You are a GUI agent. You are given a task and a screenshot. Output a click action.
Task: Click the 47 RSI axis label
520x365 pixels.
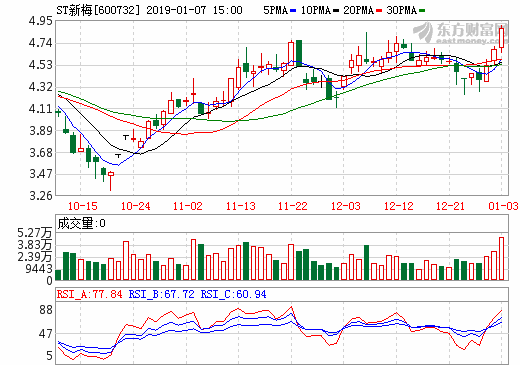coord(46,334)
